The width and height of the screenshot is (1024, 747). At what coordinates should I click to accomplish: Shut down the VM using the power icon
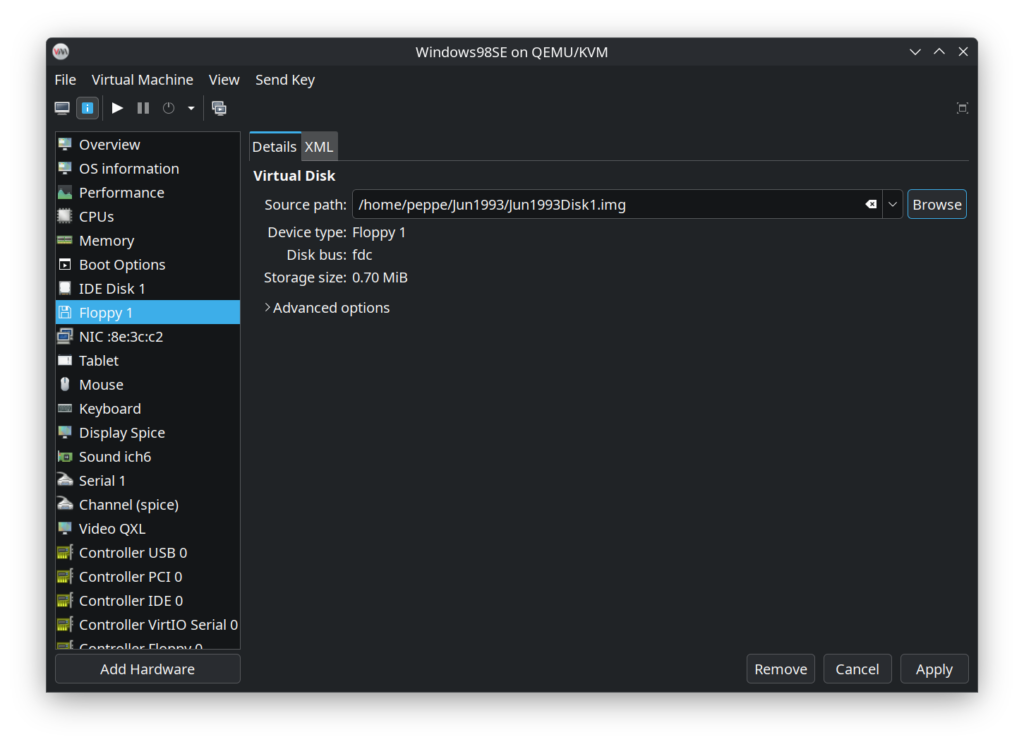[168, 107]
